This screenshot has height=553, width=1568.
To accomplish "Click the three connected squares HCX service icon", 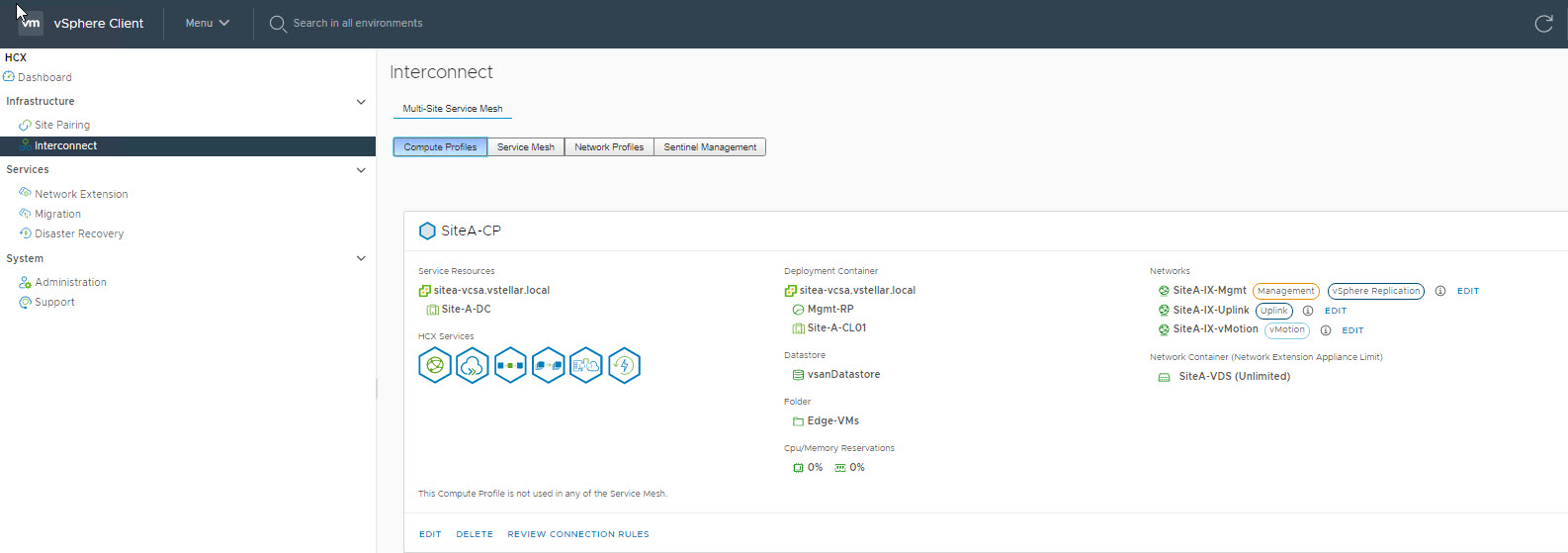I will coord(510,366).
